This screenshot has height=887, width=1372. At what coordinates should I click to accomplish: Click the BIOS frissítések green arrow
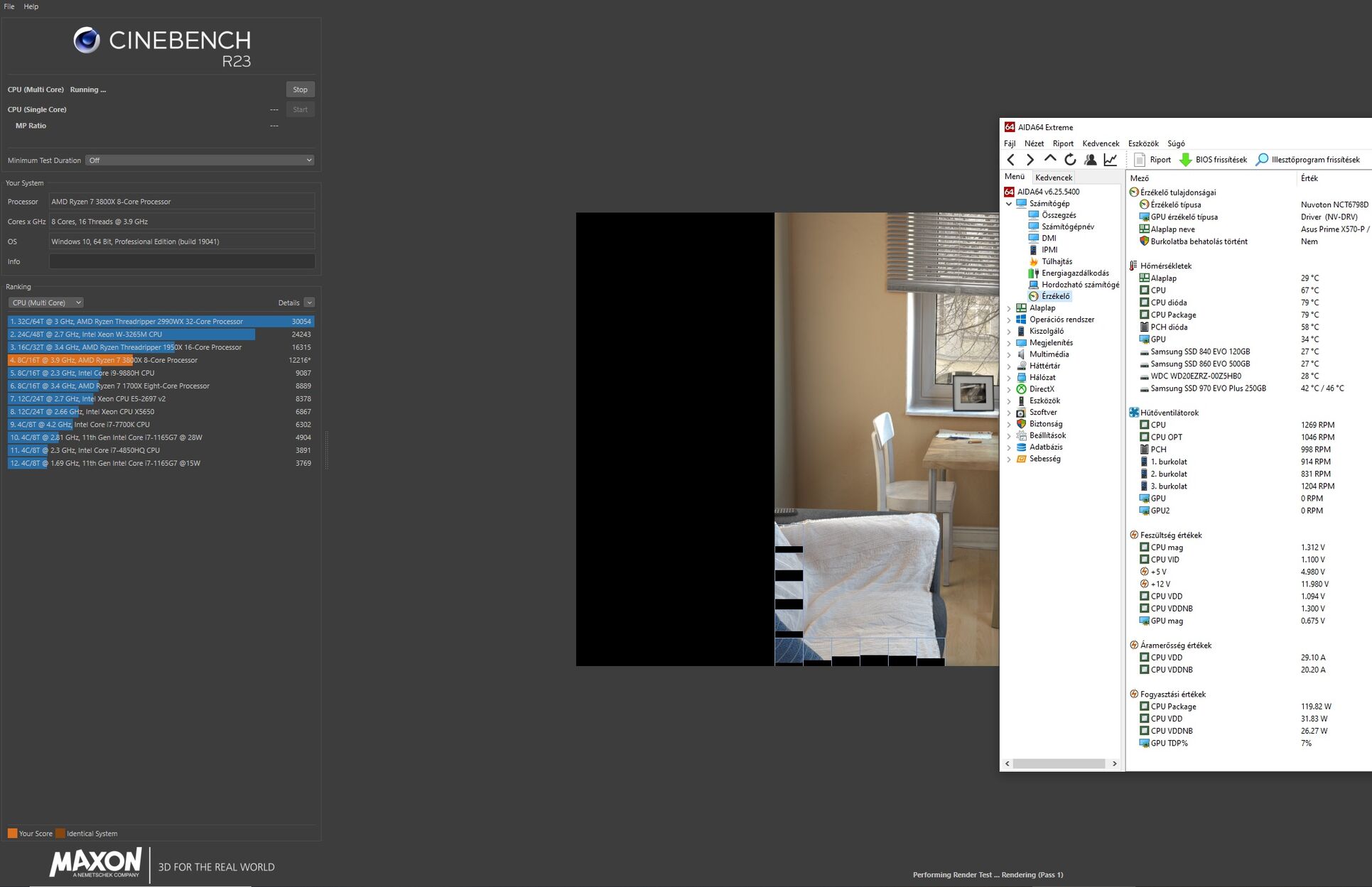point(1185,160)
